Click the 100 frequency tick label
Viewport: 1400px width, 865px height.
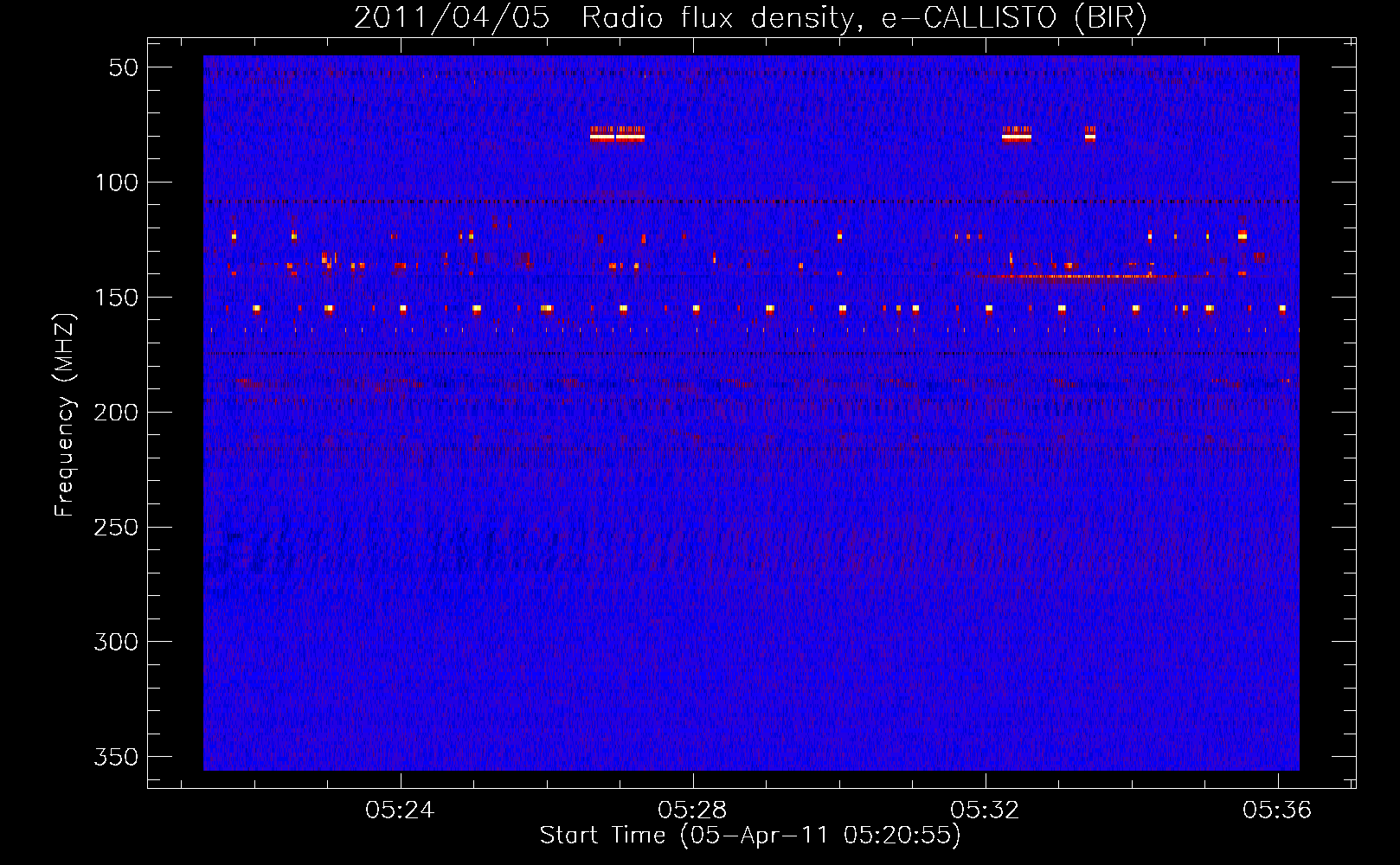116,183
